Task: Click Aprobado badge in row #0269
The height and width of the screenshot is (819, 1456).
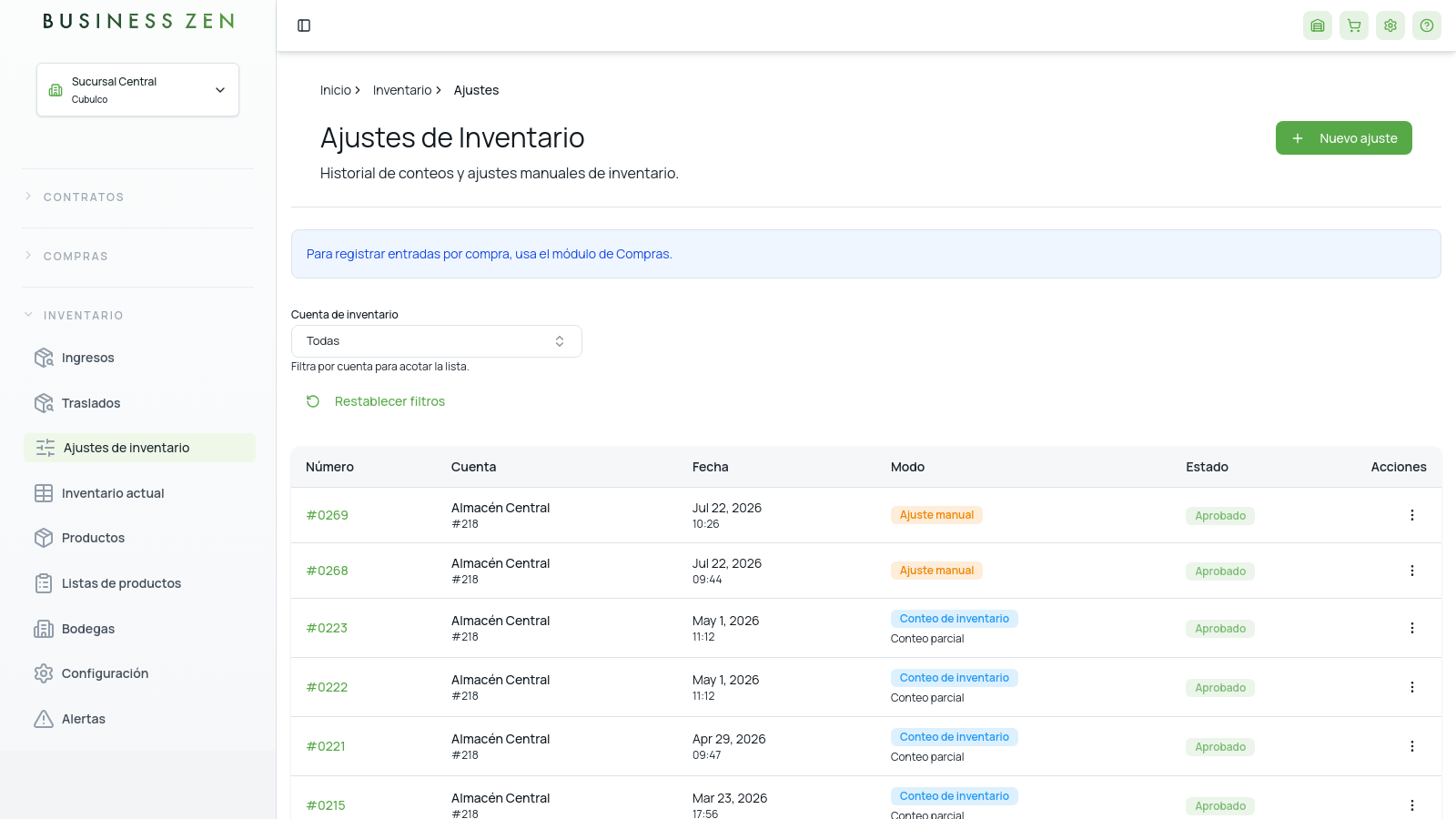Action: (x=1220, y=516)
